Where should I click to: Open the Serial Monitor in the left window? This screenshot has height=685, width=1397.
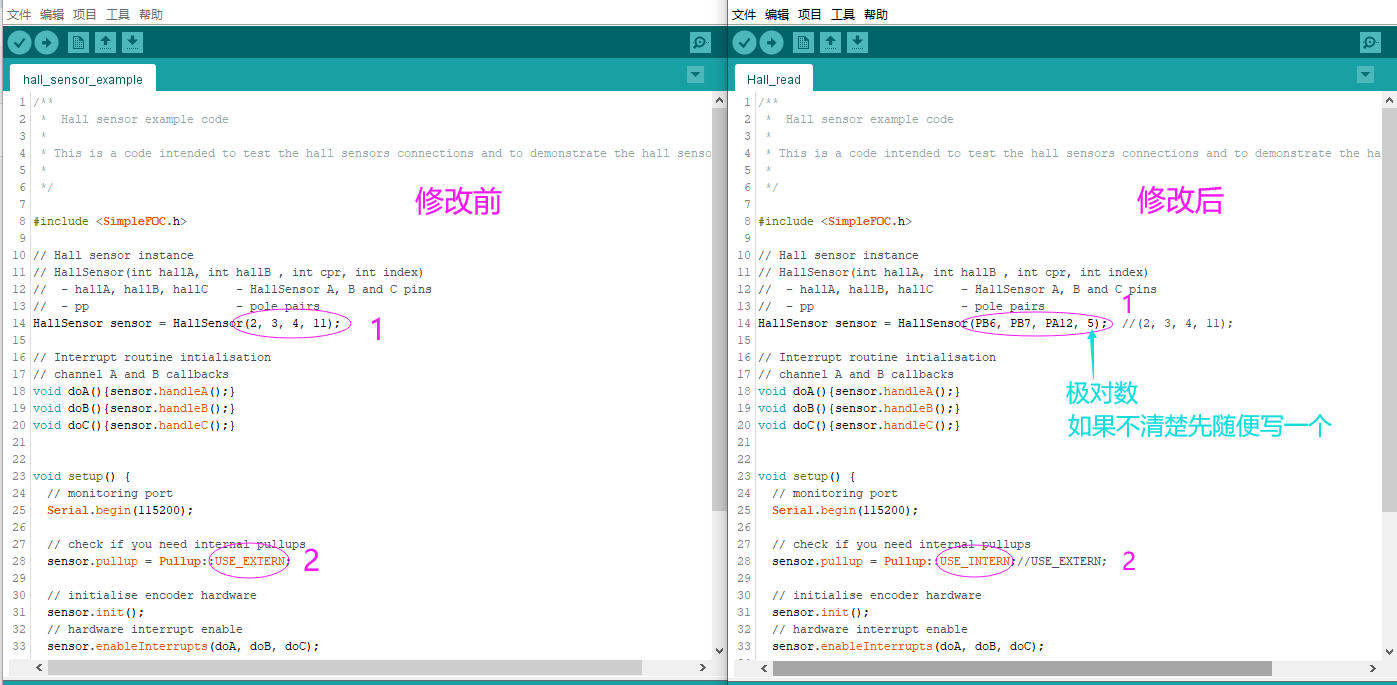point(699,42)
